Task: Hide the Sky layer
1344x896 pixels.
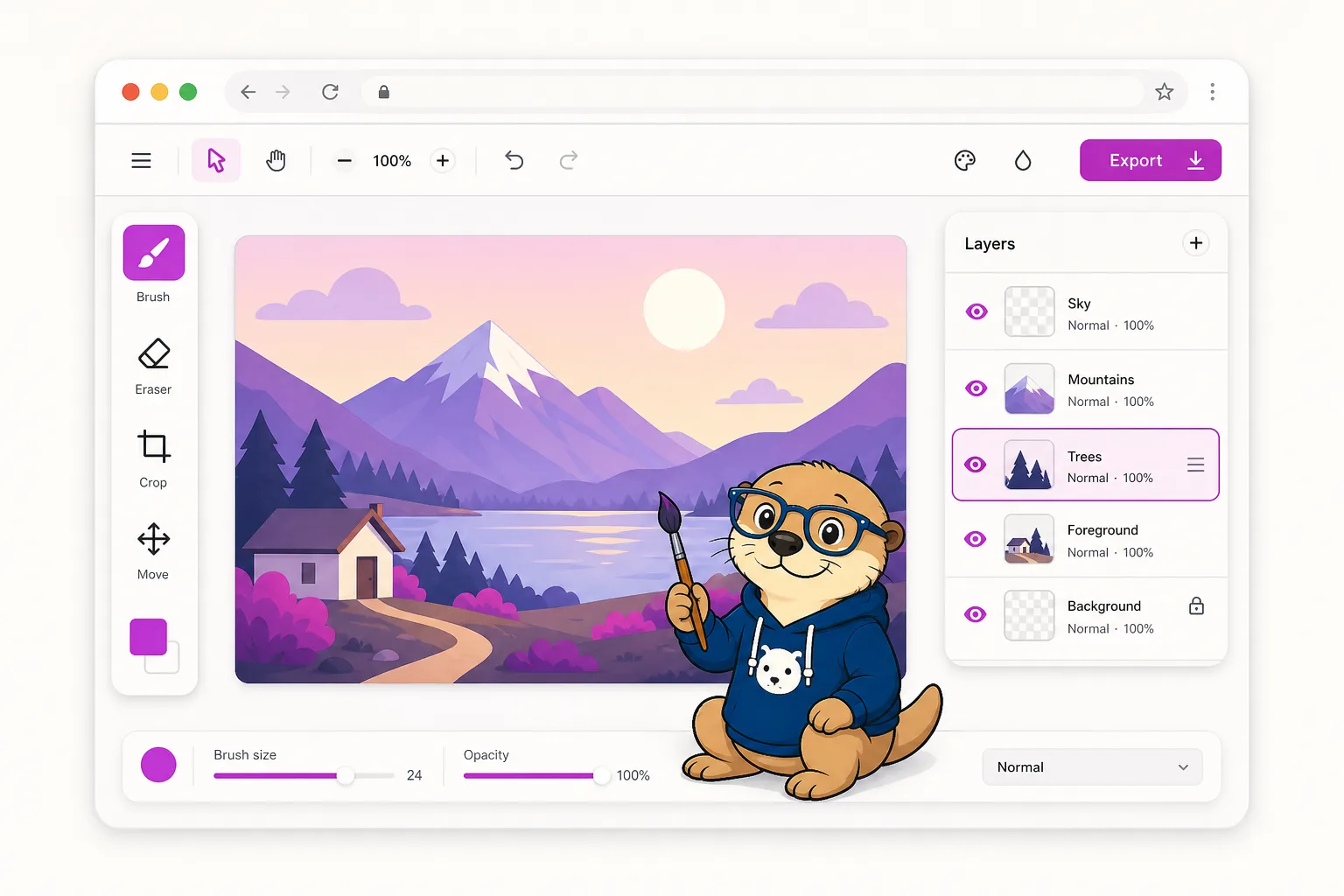Action: (976, 311)
